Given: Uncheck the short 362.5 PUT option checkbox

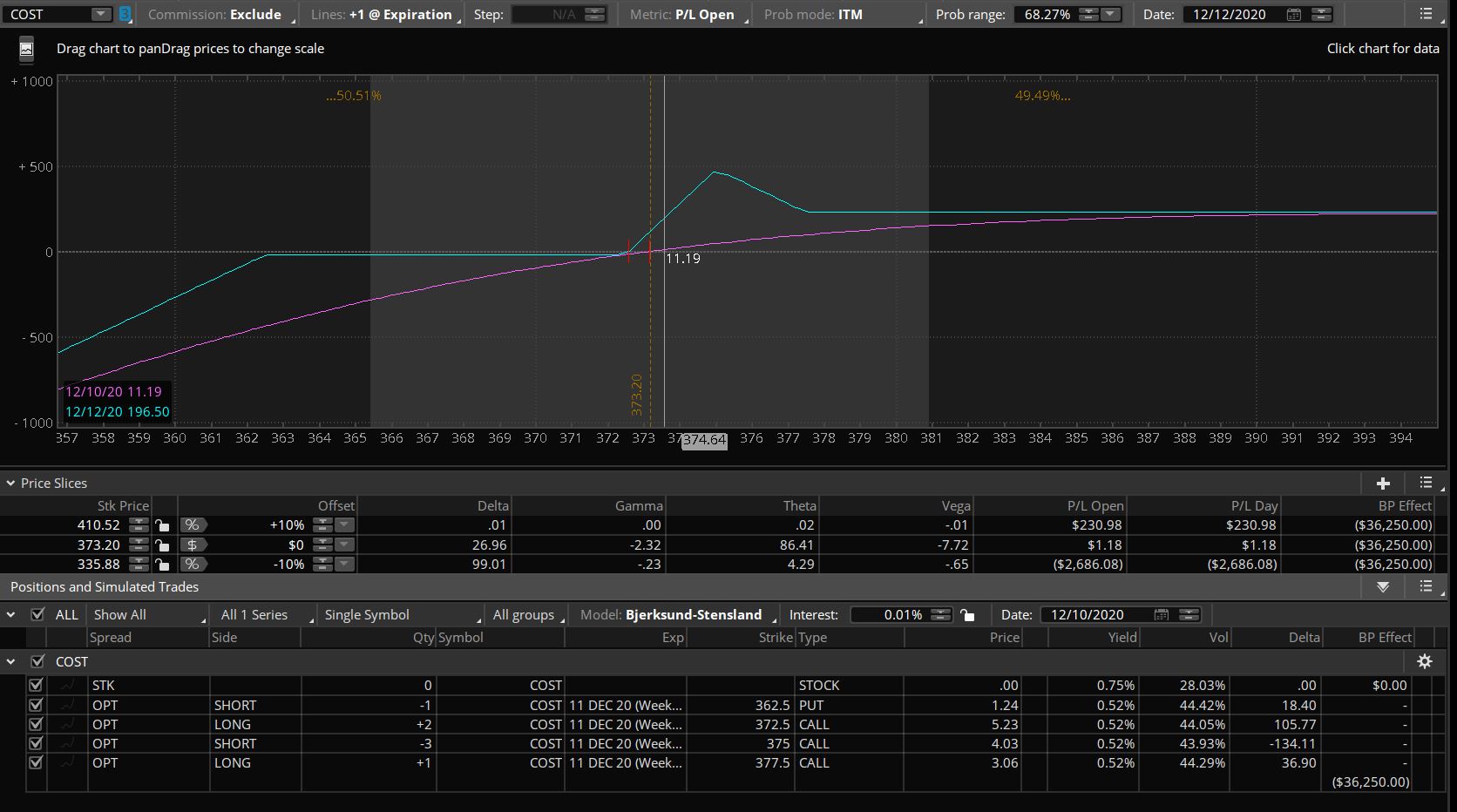Looking at the screenshot, I should 36,705.
